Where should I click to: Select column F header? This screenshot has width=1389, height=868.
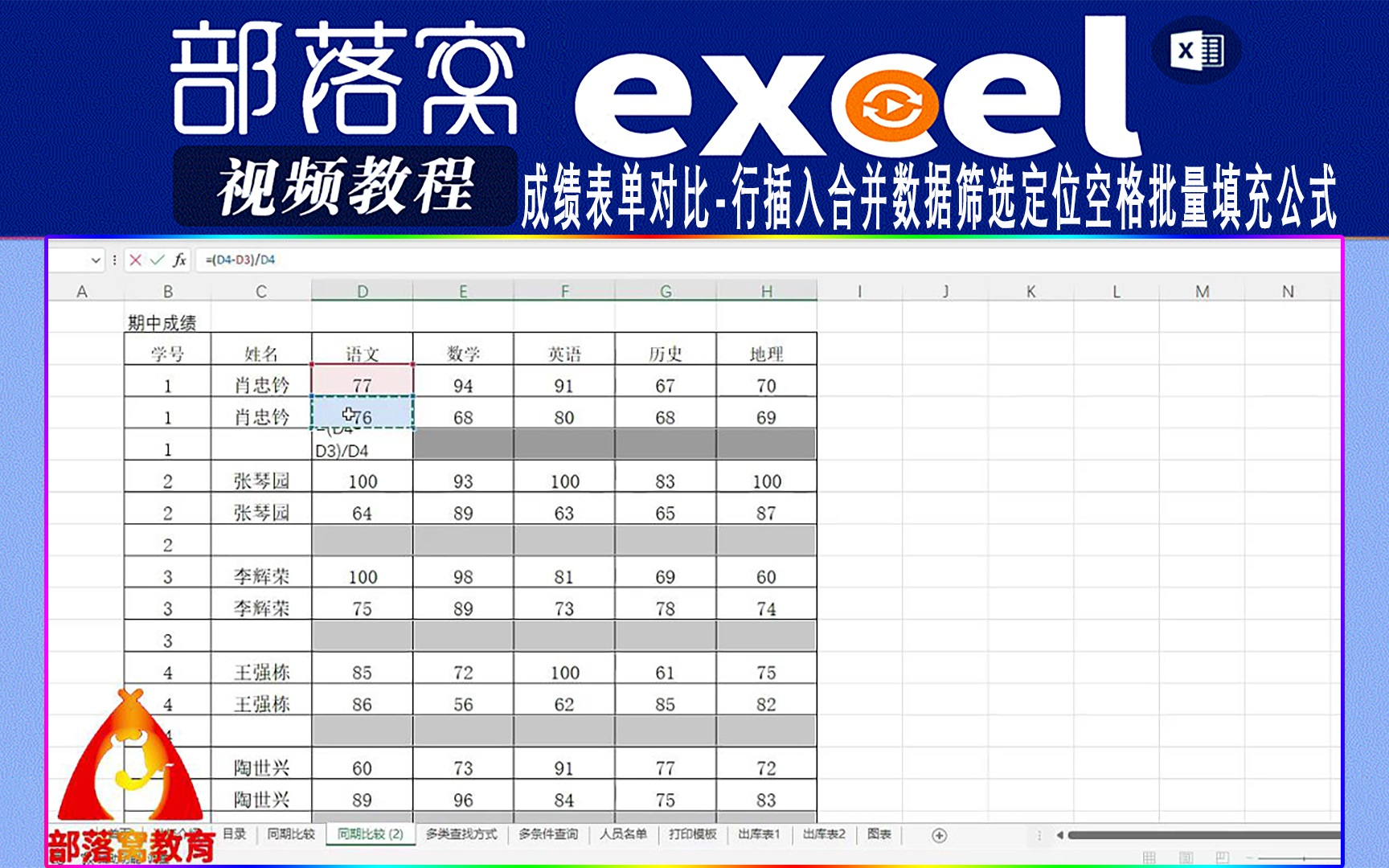coord(564,291)
